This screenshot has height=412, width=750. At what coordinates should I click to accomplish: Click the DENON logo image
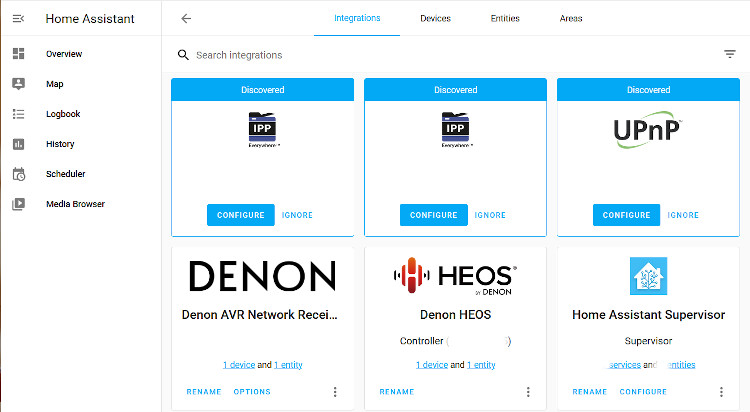click(263, 276)
